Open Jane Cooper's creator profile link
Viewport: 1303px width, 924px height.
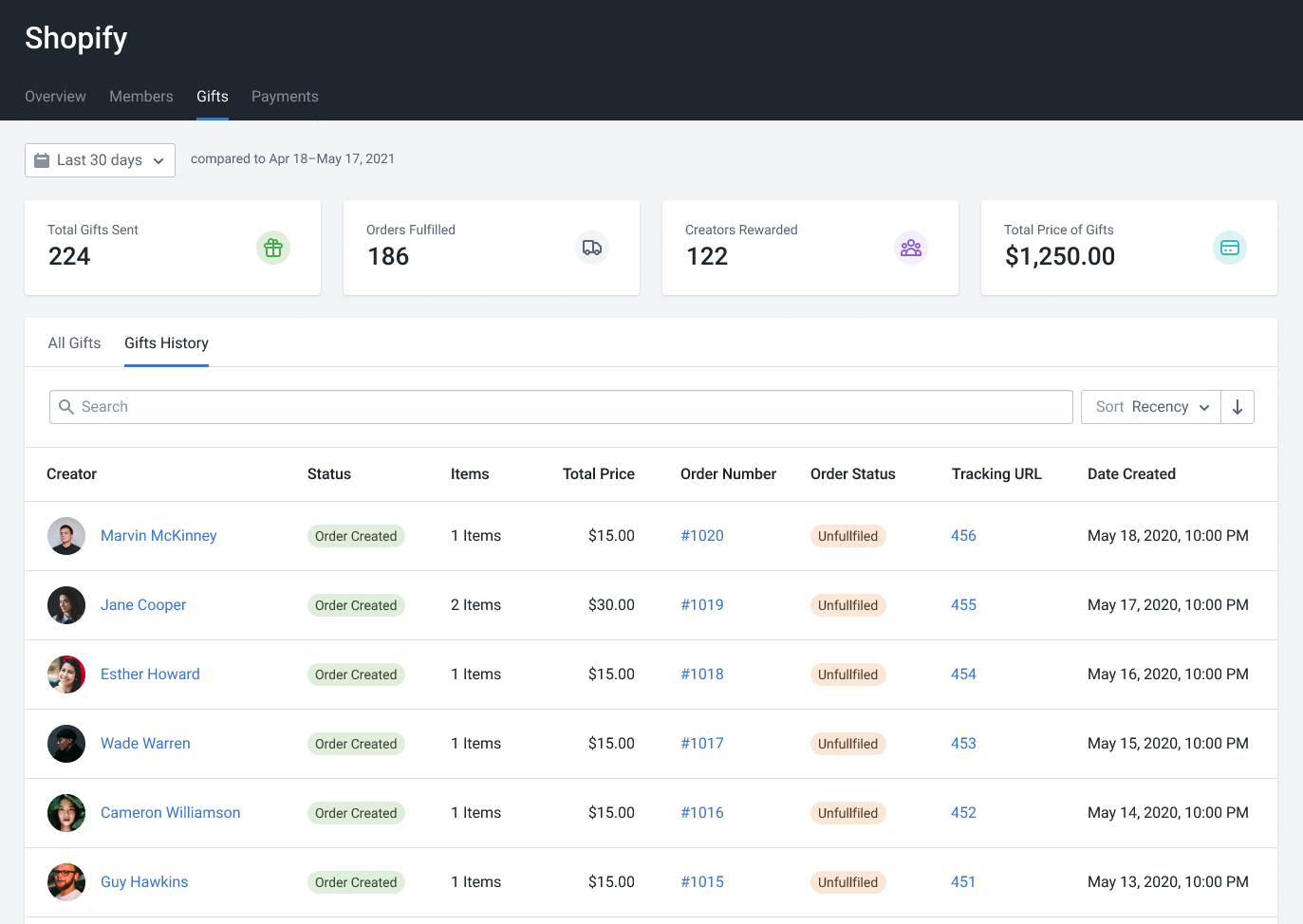[x=143, y=605]
